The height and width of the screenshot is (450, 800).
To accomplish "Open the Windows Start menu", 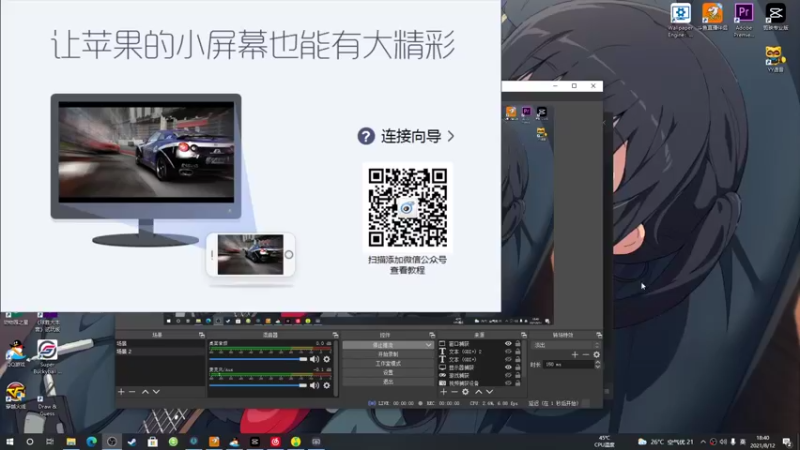I will [10, 441].
